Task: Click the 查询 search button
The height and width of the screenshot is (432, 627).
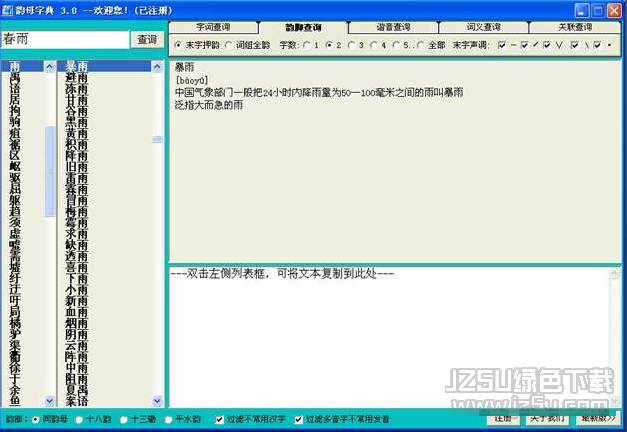Action: (x=147, y=40)
